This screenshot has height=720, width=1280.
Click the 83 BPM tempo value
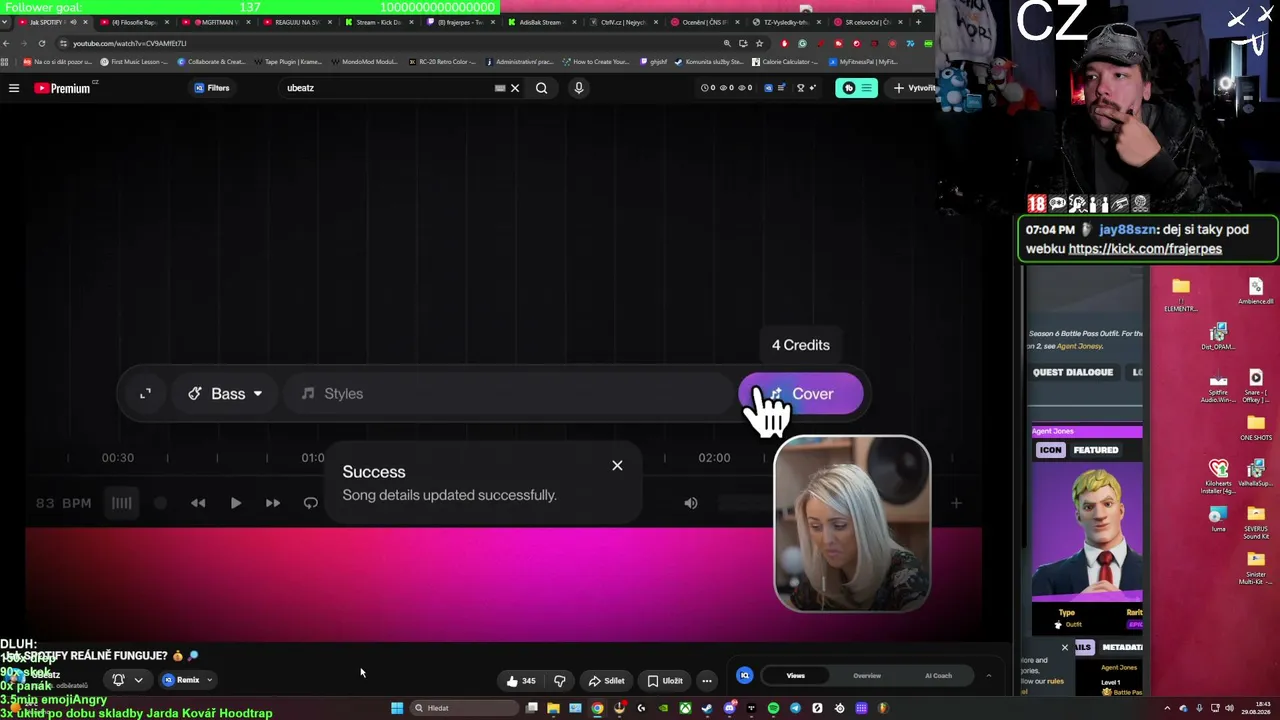[63, 503]
